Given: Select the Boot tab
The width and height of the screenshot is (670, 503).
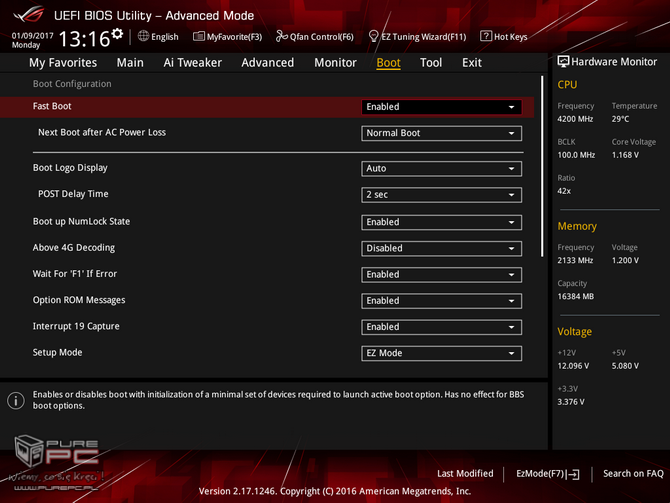Looking at the screenshot, I should point(388,63).
